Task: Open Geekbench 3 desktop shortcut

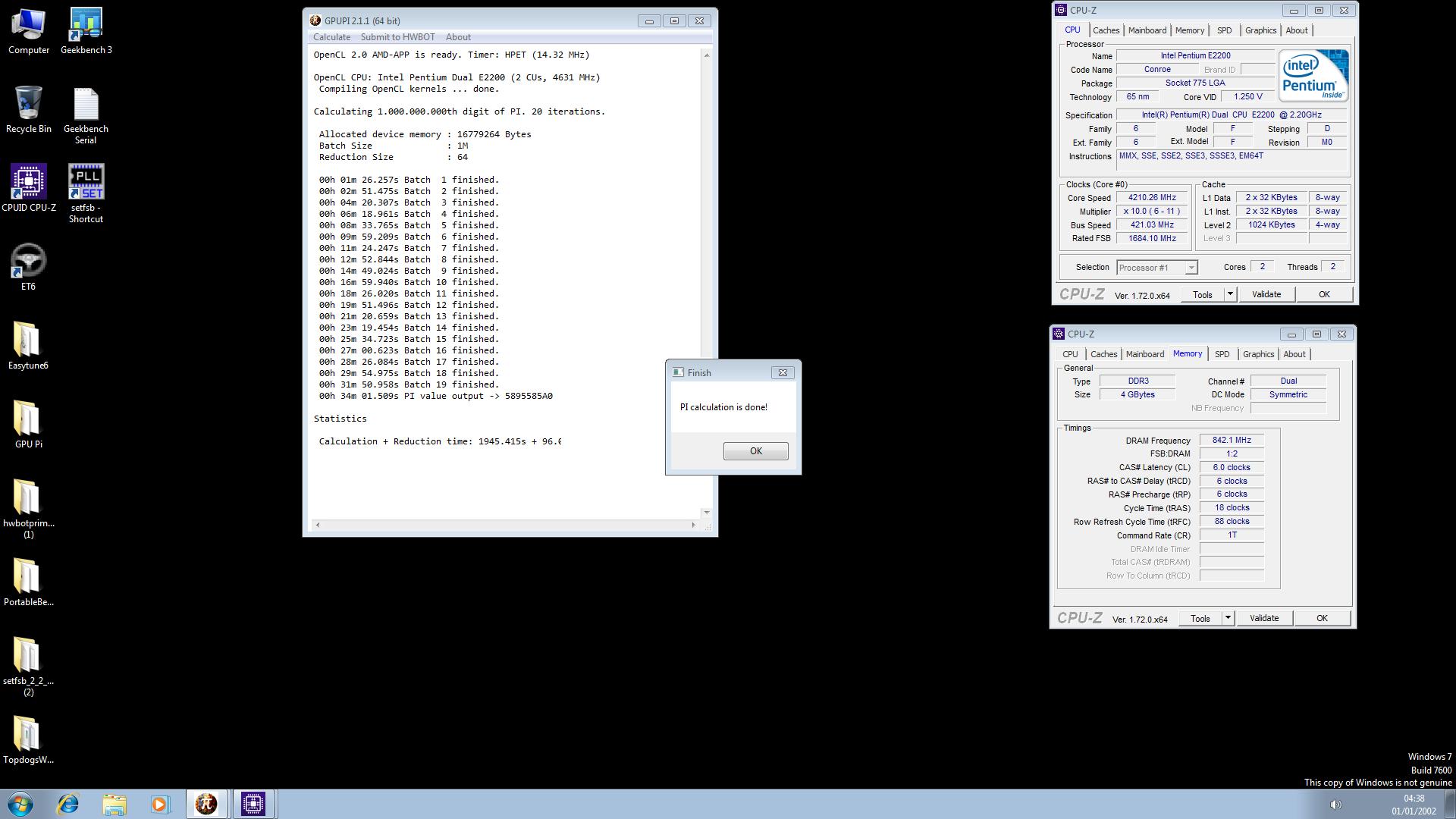Action: 86,31
